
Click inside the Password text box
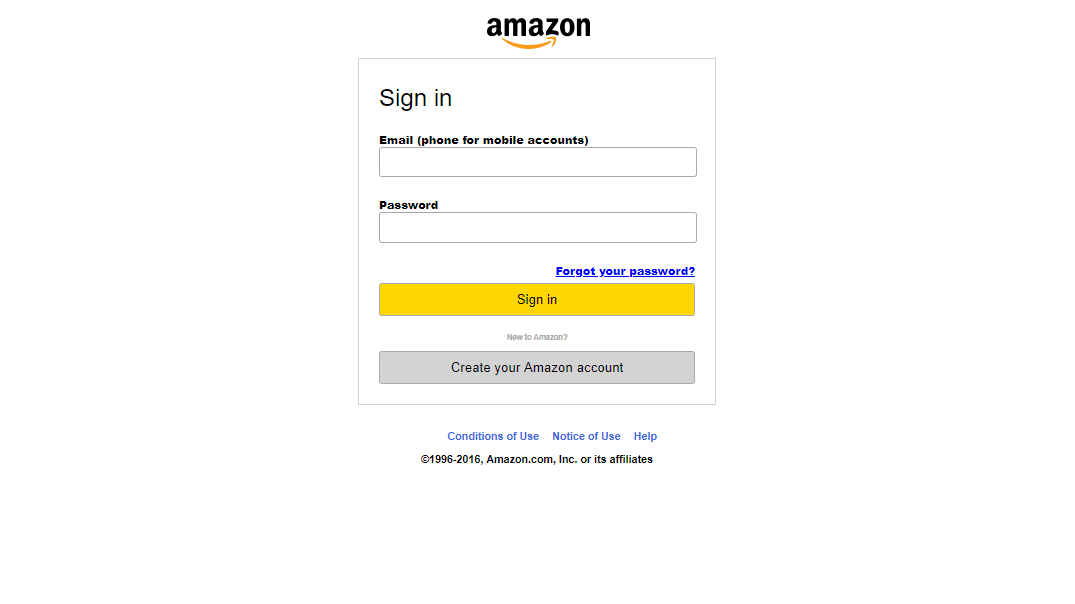(x=538, y=227)
